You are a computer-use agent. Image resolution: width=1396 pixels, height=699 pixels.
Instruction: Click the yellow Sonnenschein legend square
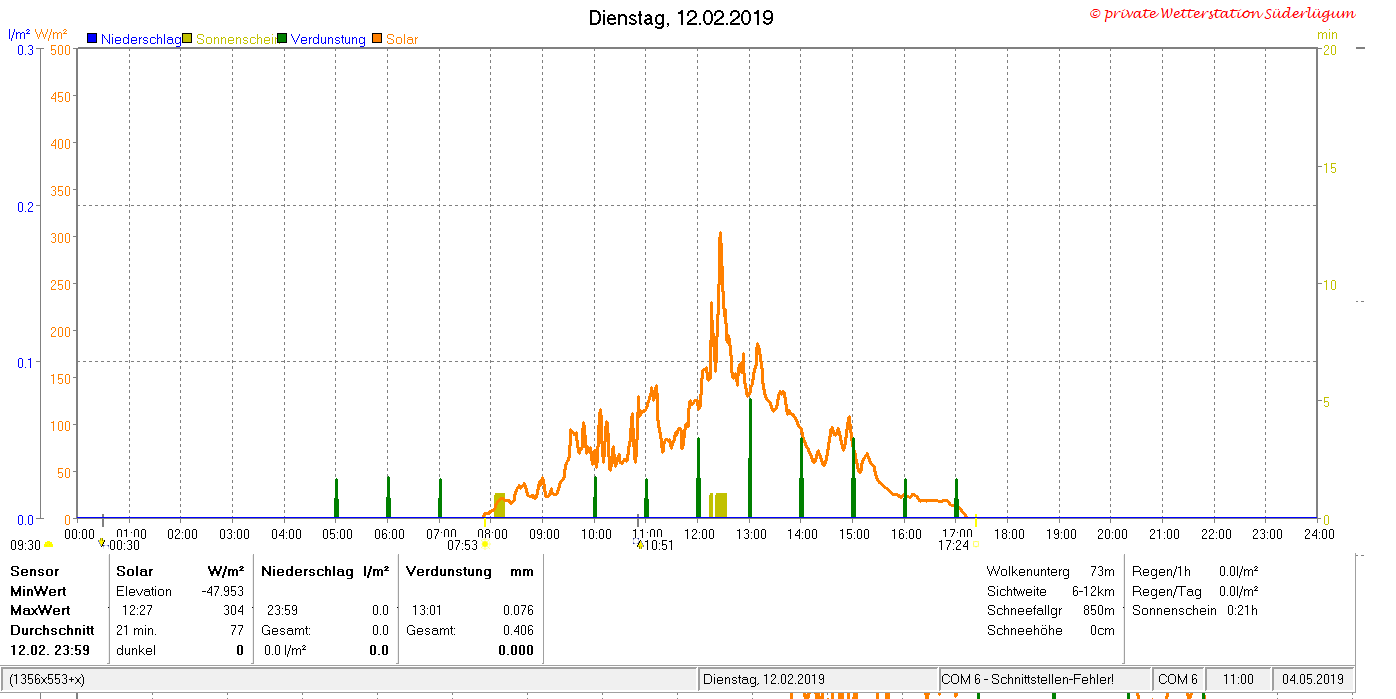[x=187, y=39]
